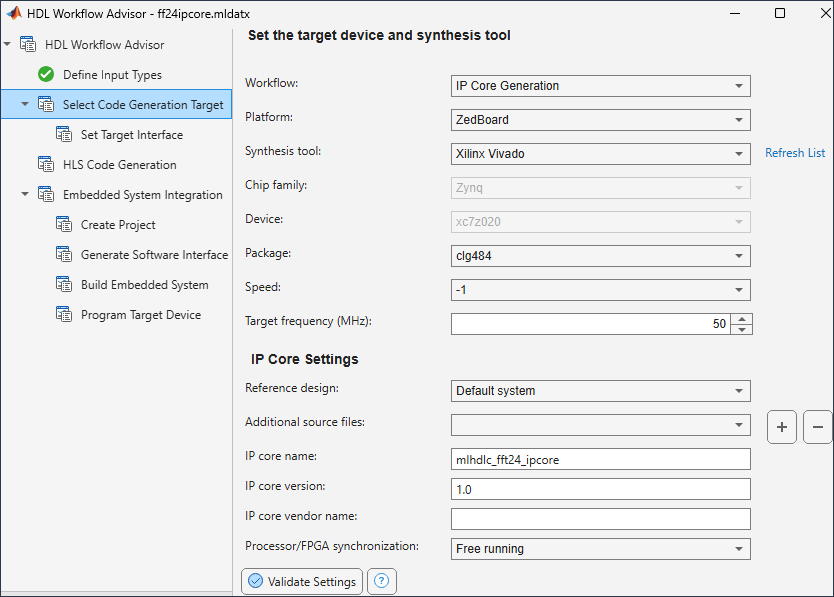Click the Generate Software Interface task icon
The width and height of the screenshot is (834, 597).
click(64, 254)
